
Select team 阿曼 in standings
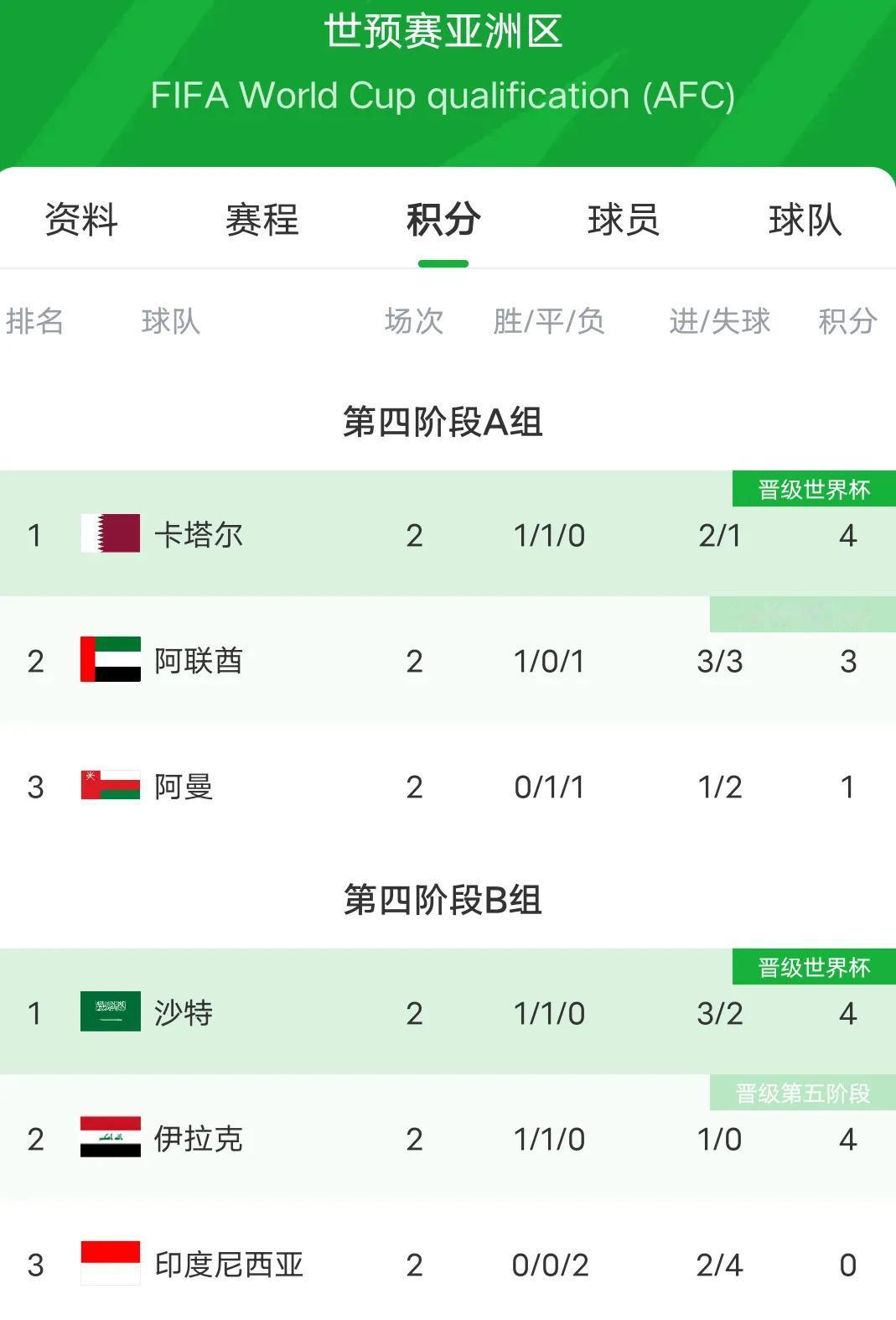[184, 787]
